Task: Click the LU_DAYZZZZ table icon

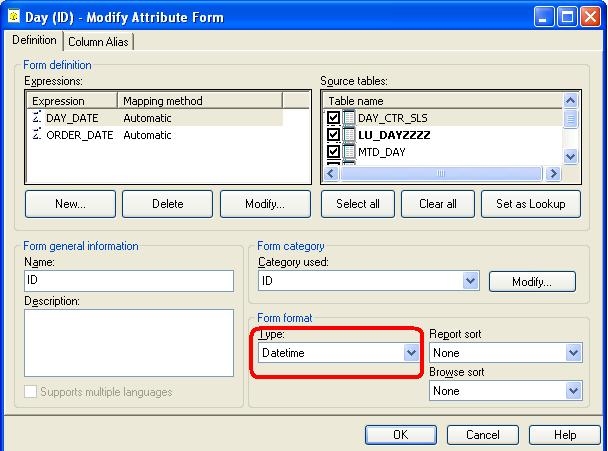Action: (x=349, y=135)
